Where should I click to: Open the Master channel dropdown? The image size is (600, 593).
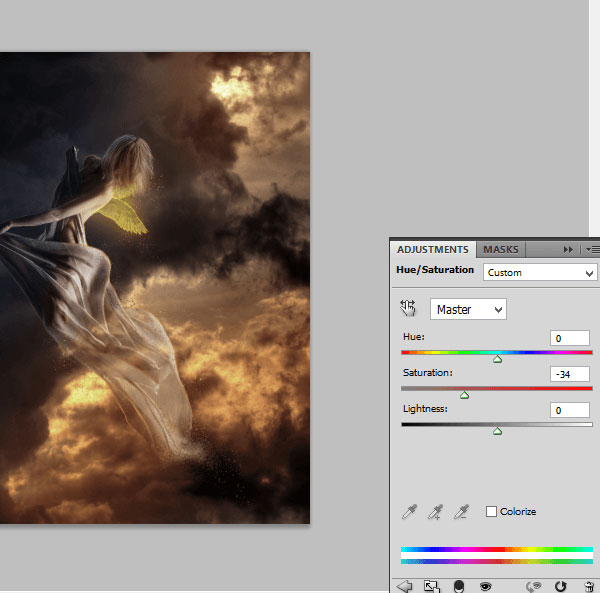(x=468, y=309)
